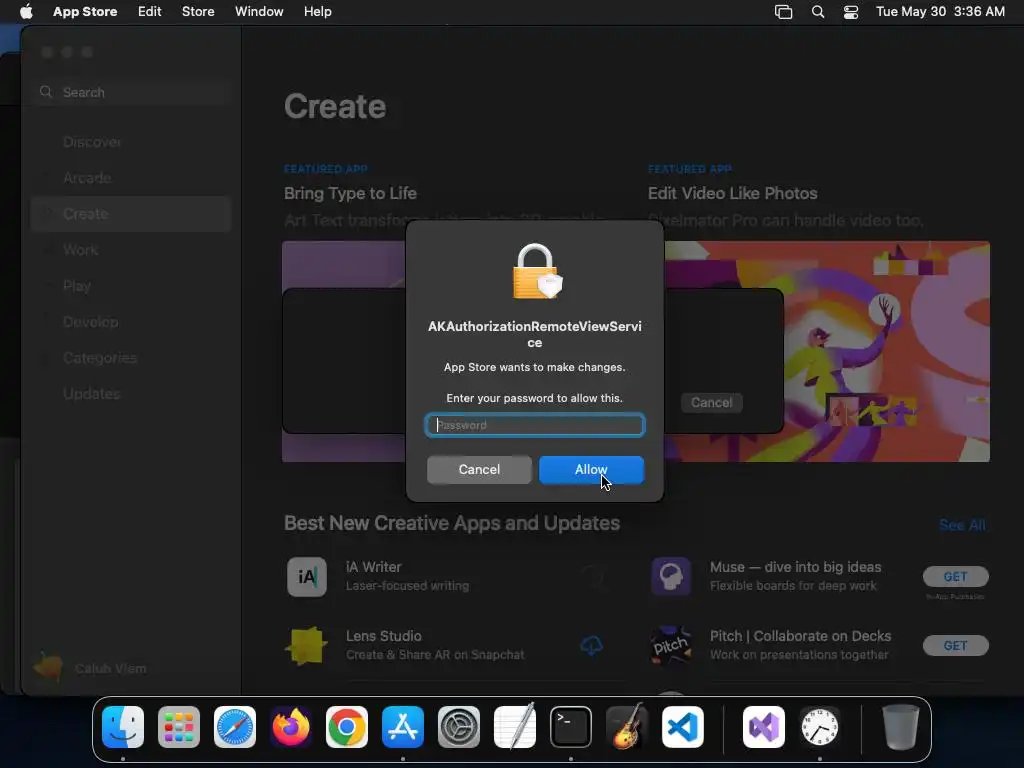Image resolution: width=1024 pixels, height=768 pixels.
Task: Select Categories in the sidebar
Action: (x=131, y=357)
